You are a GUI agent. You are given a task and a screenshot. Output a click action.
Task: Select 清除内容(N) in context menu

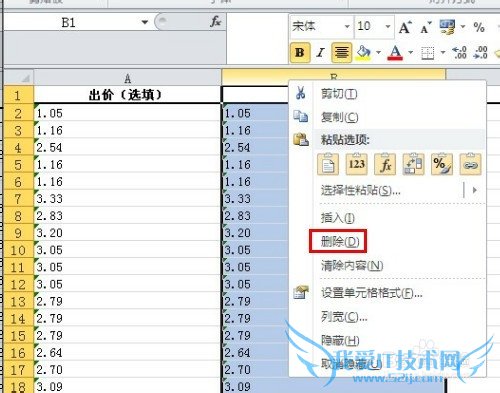(352, 265)
